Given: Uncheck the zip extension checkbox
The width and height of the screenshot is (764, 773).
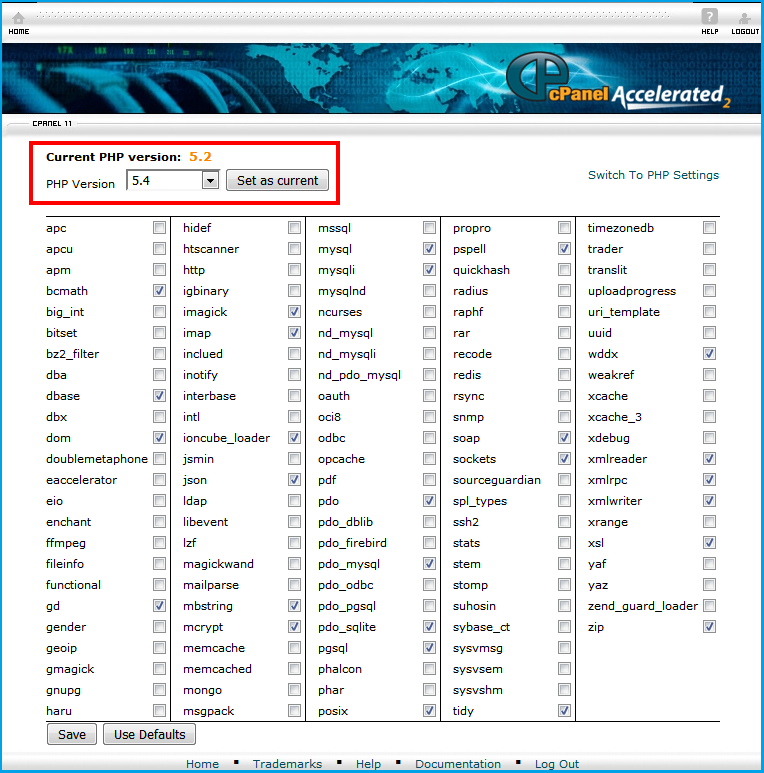Looking at the screenshot, I should pos(709,627).
